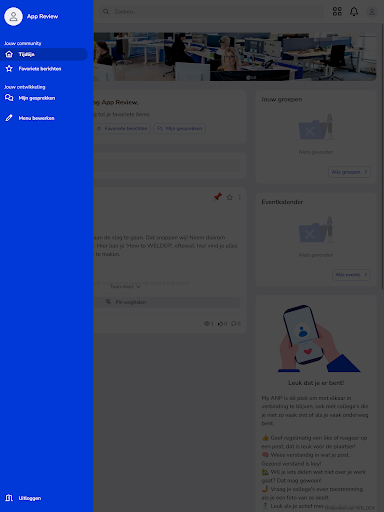
Task: Click the Pin weghalen button
Action: coord(167,302)
